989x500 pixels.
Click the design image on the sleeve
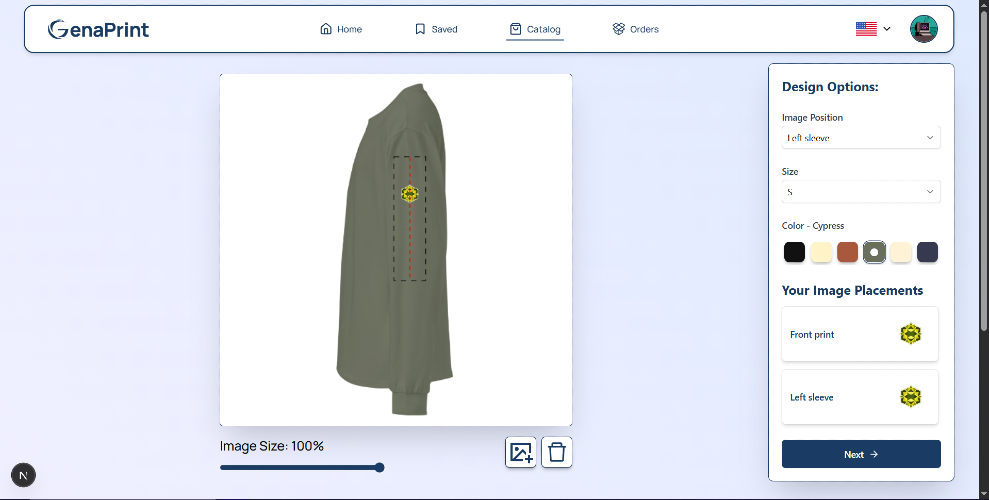(410, 194)
